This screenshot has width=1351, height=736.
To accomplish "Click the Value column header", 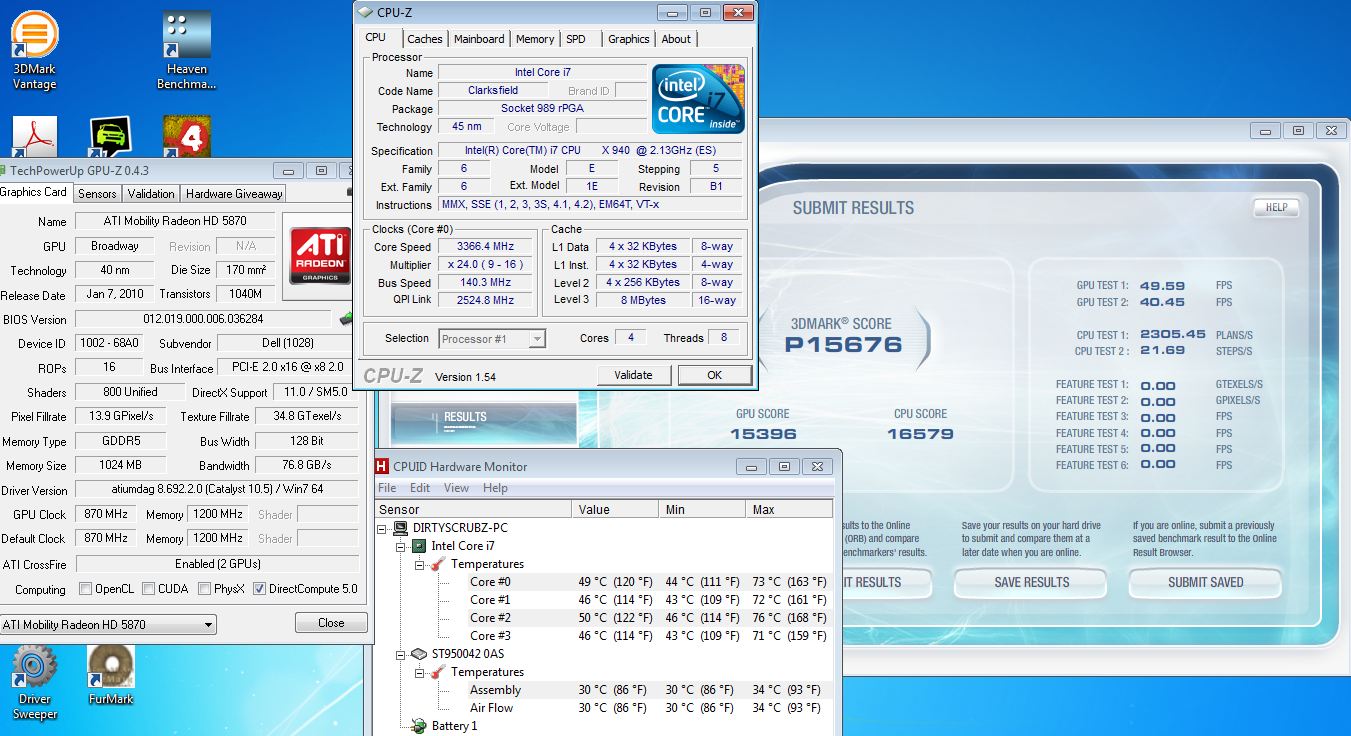I will click(x=616, y=509).
